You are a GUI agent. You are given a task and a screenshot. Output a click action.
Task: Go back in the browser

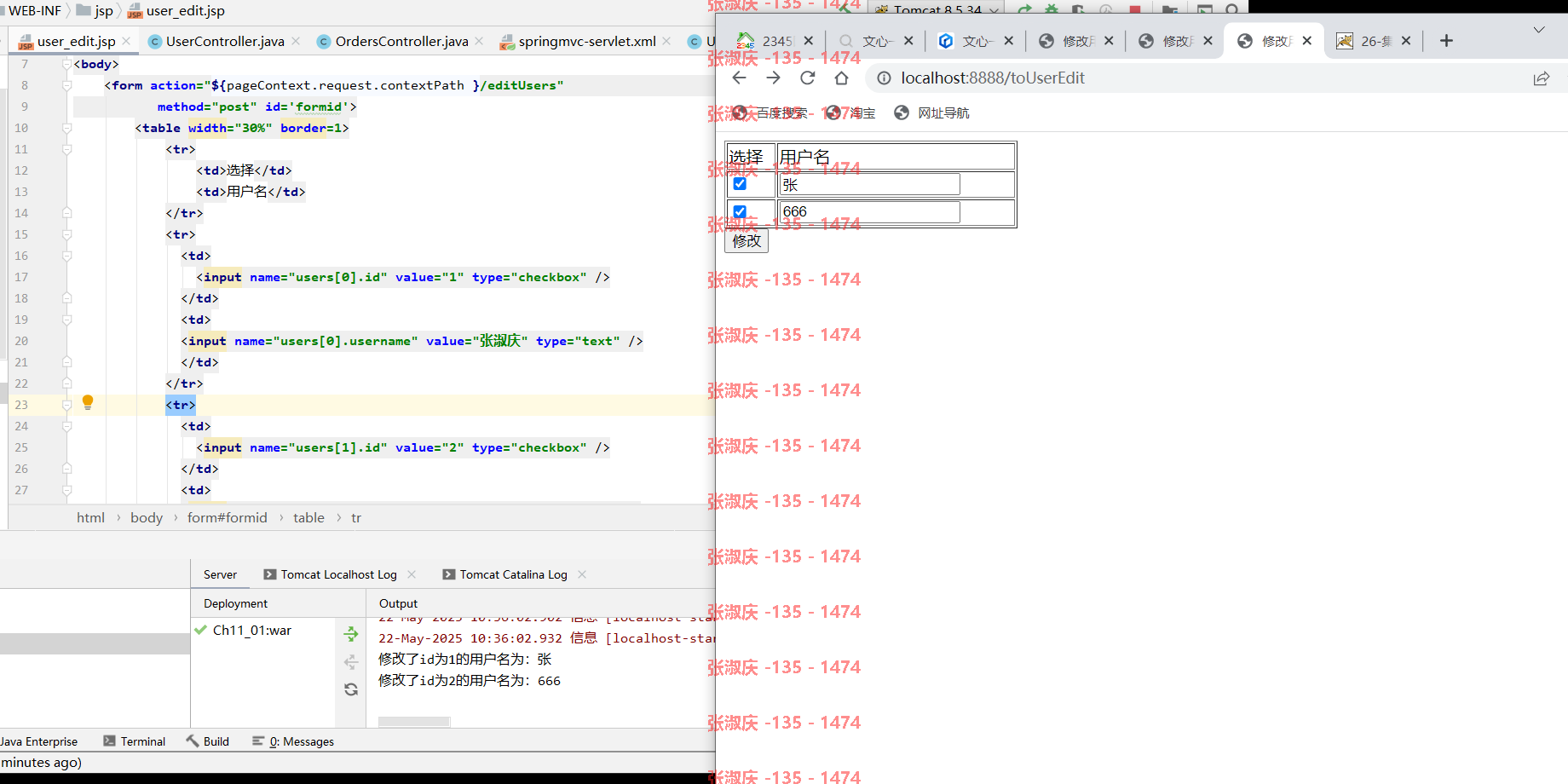(739, 78)
